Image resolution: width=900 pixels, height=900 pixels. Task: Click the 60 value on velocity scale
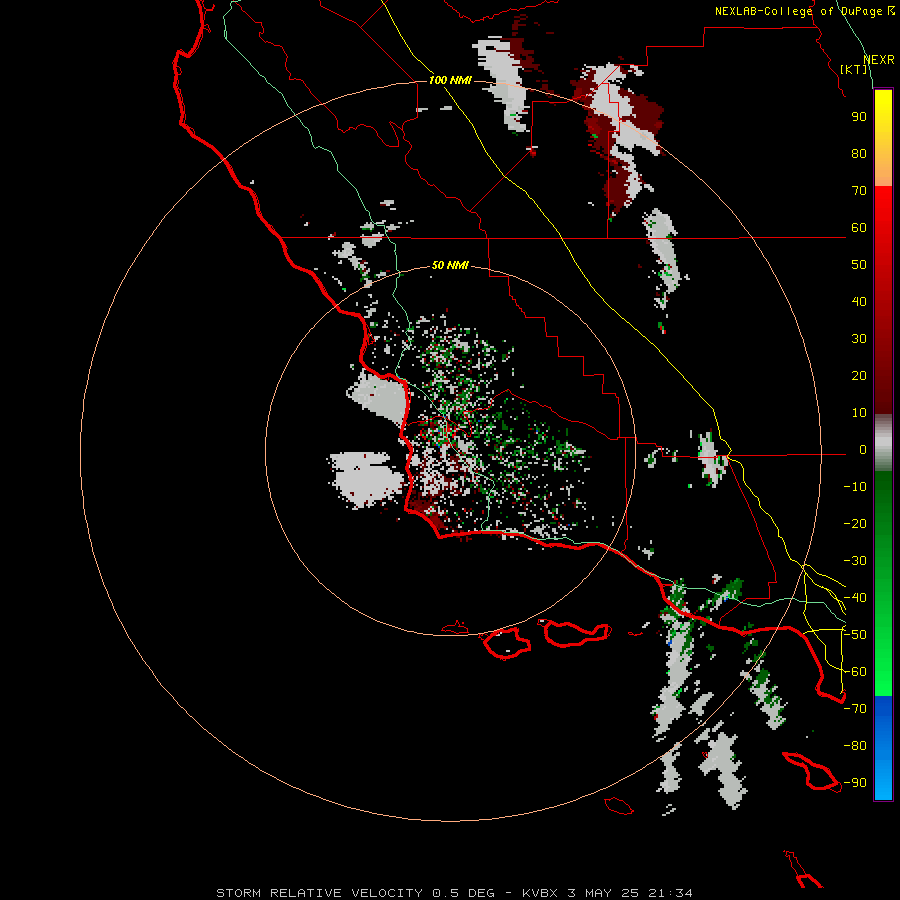point(859,228)
